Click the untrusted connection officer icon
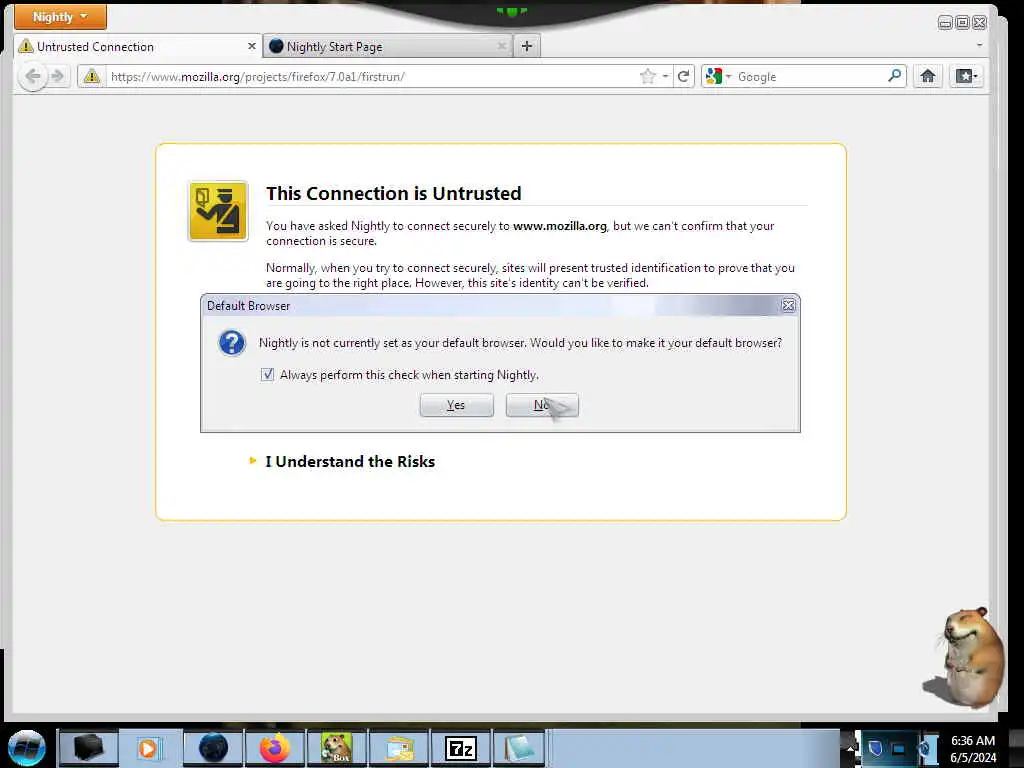Screen dimensions: 1024x768 (218, 211)
